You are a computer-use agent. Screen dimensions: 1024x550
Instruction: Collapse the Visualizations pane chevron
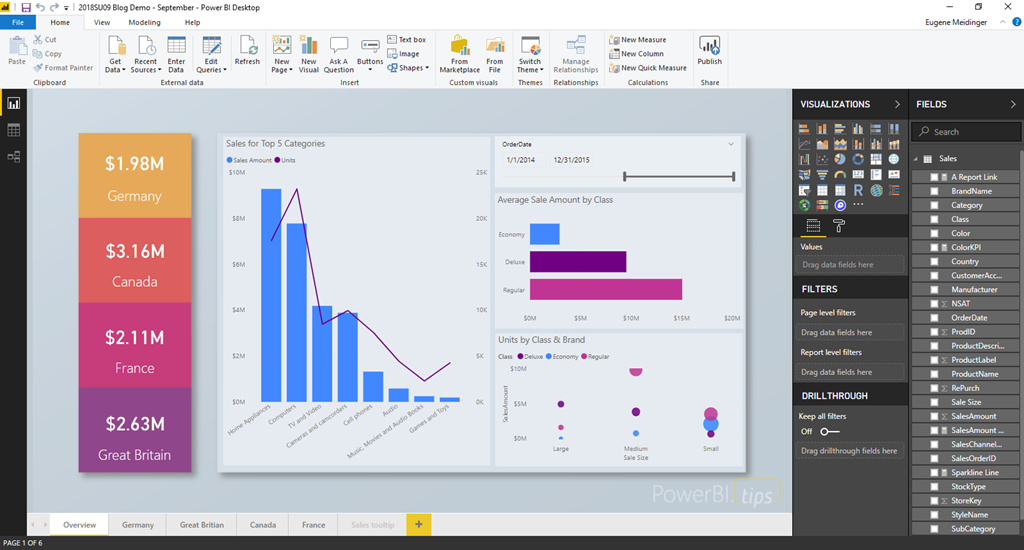click(897, 104)
